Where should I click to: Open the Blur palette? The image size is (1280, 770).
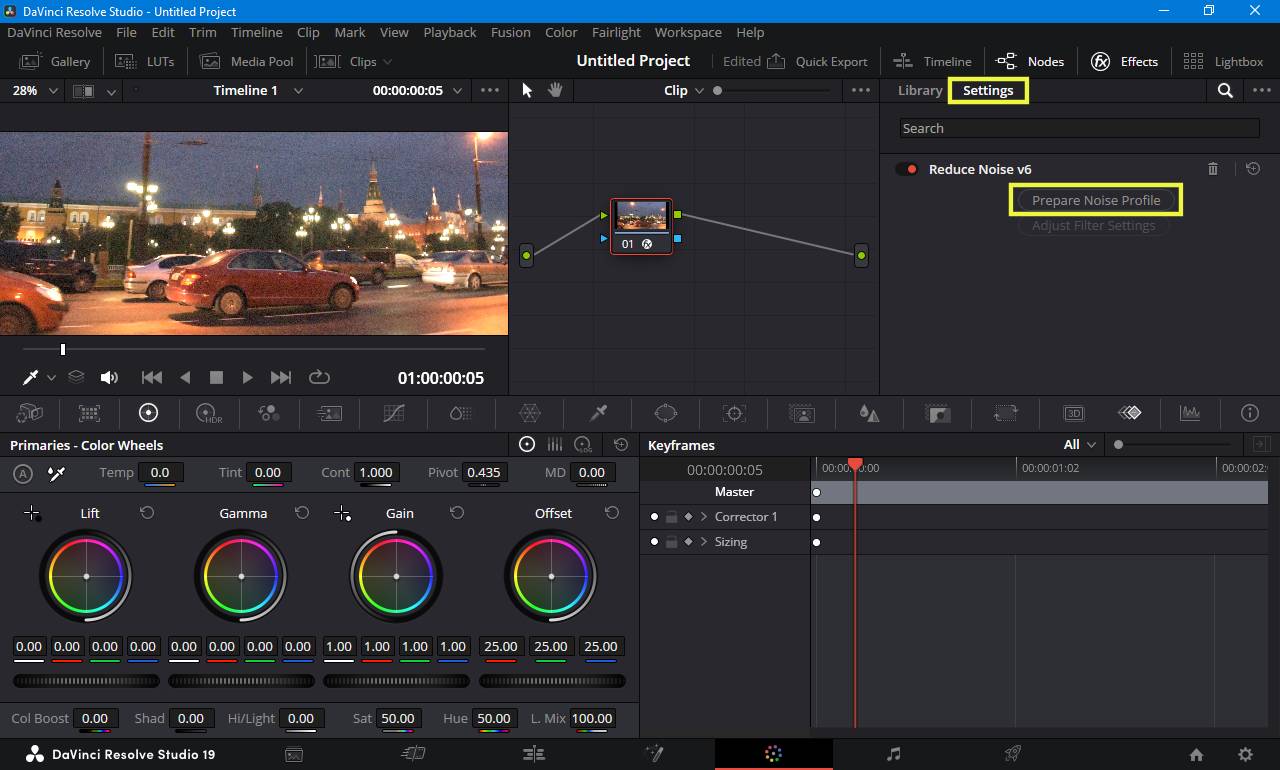pos(869,413)
